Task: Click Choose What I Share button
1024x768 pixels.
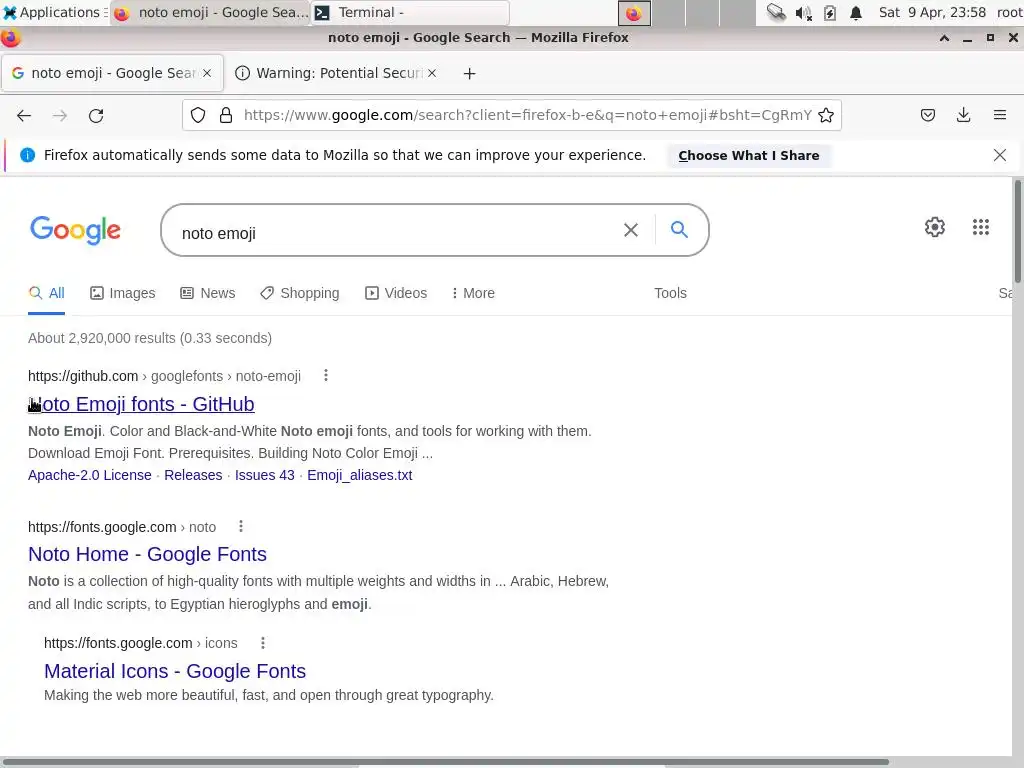Action: 748,155
